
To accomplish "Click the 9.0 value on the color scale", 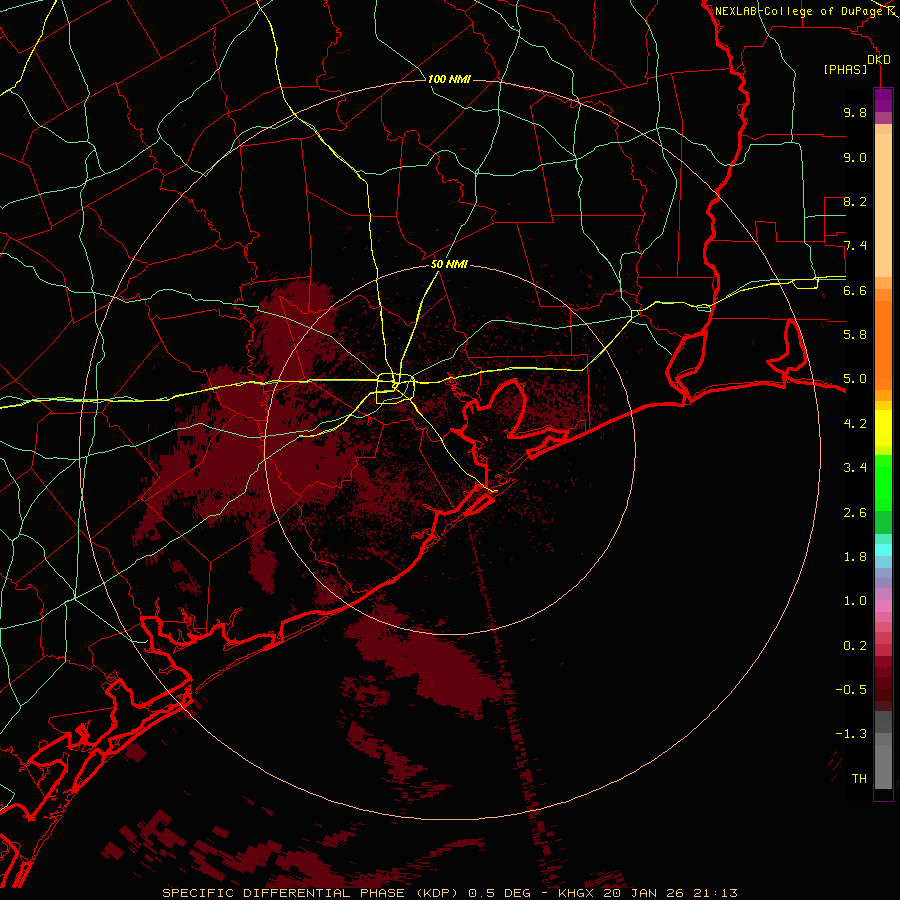I will point(855,157).
